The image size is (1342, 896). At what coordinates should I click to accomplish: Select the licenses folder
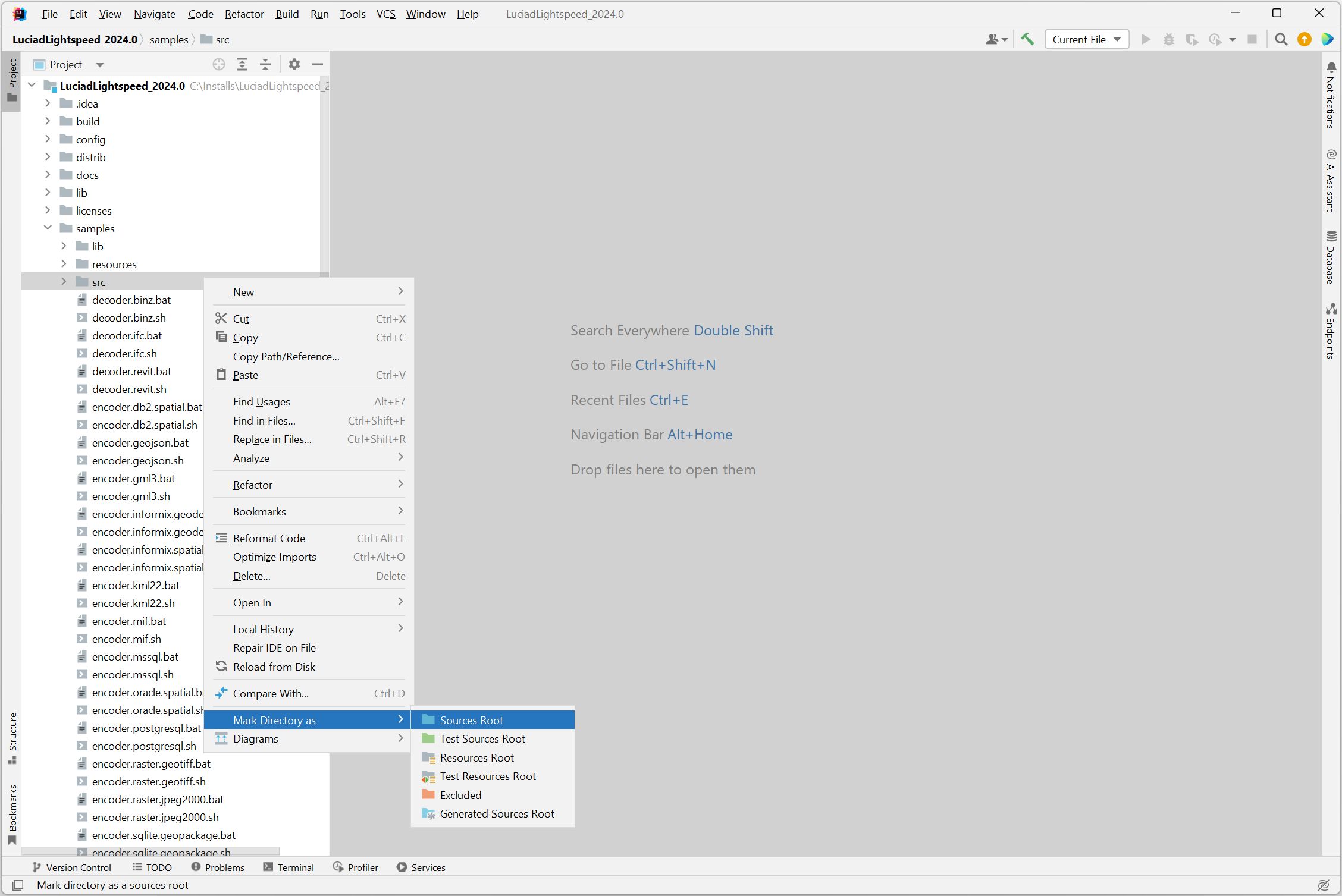[x=93, y=210]
